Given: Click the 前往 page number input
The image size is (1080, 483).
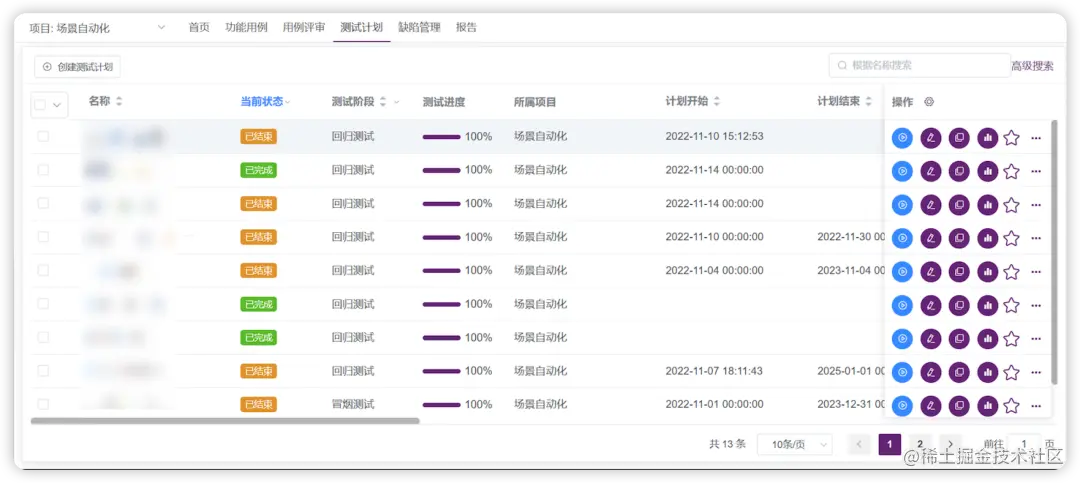Looking at the screenshot, I should click(x=1024, y=444).
